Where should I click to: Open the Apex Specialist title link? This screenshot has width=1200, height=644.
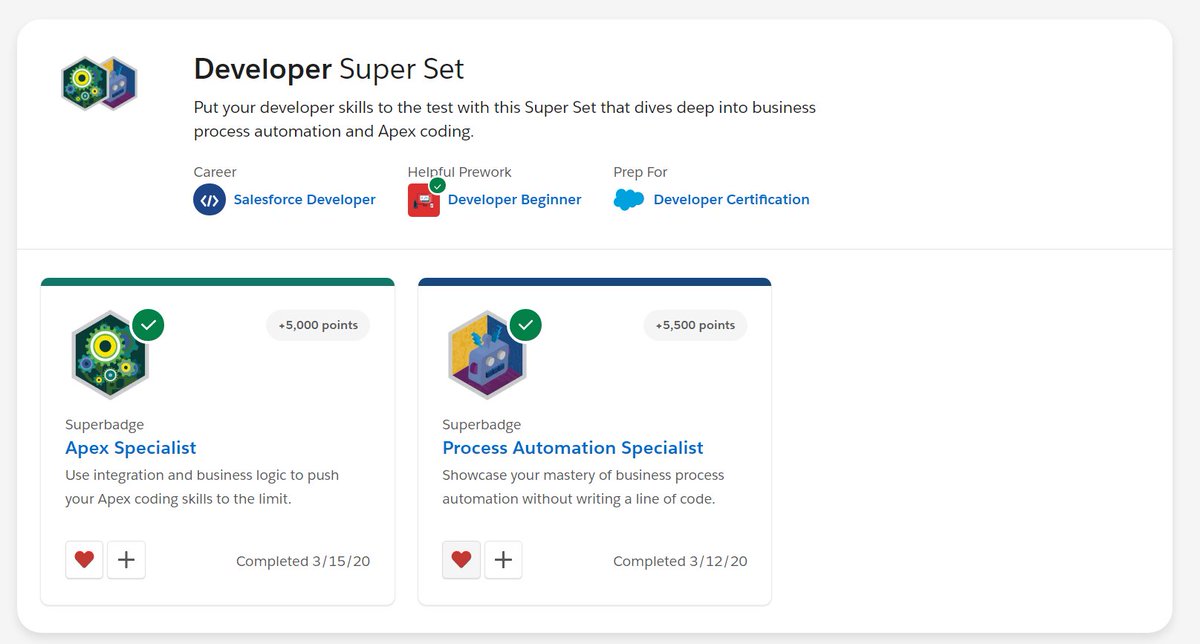pyautogui.click(x=131, y=448)
